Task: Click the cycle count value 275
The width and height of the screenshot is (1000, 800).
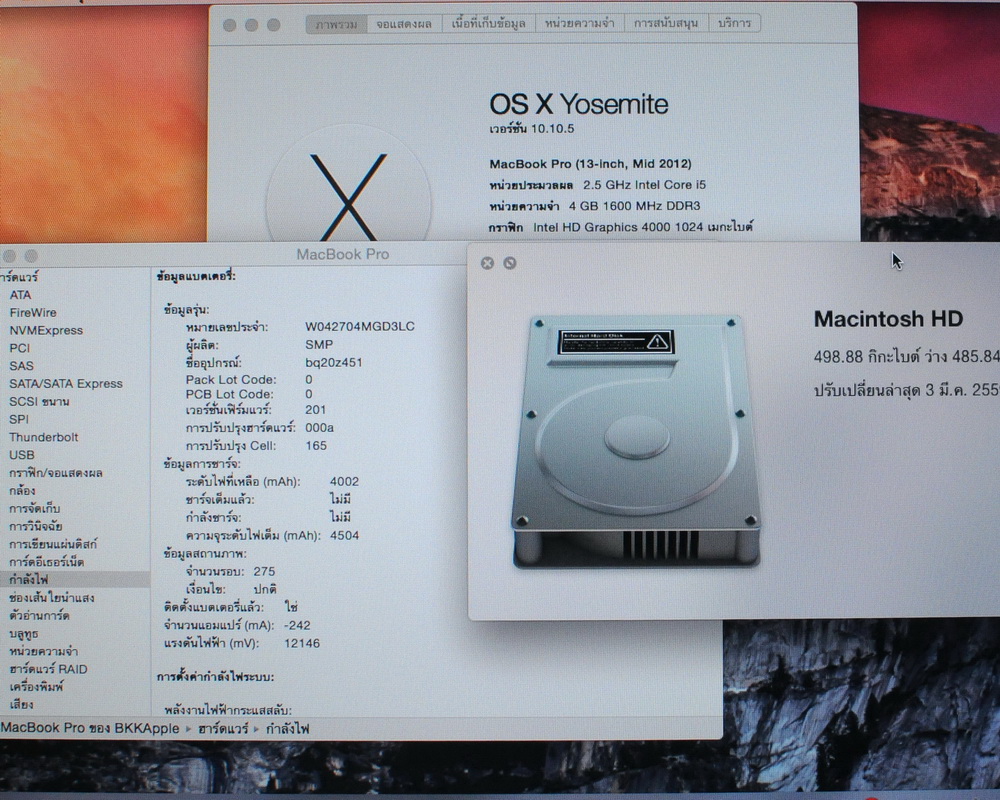Action: (264, 572)
